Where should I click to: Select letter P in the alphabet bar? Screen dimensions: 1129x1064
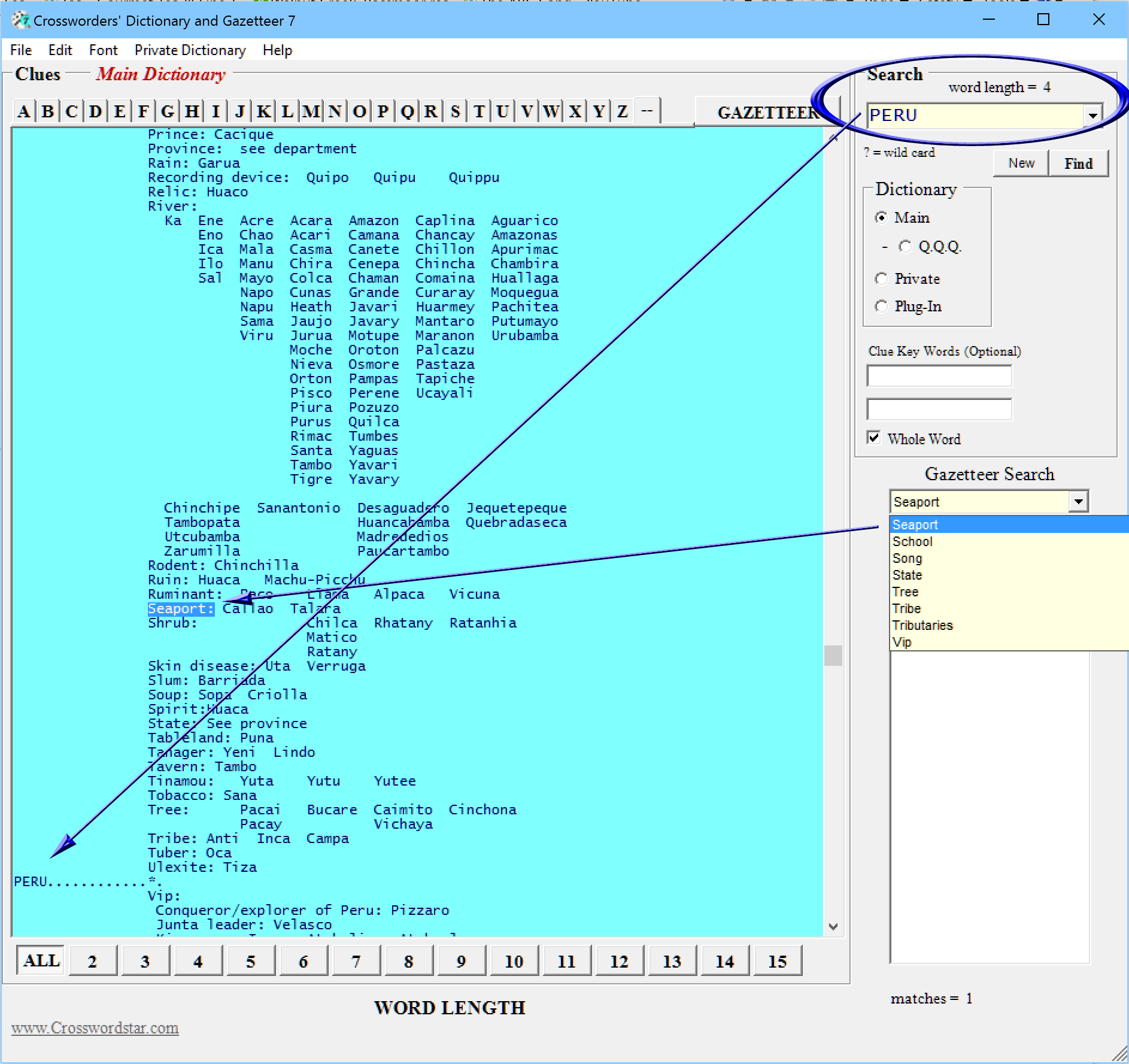[383, 111]
